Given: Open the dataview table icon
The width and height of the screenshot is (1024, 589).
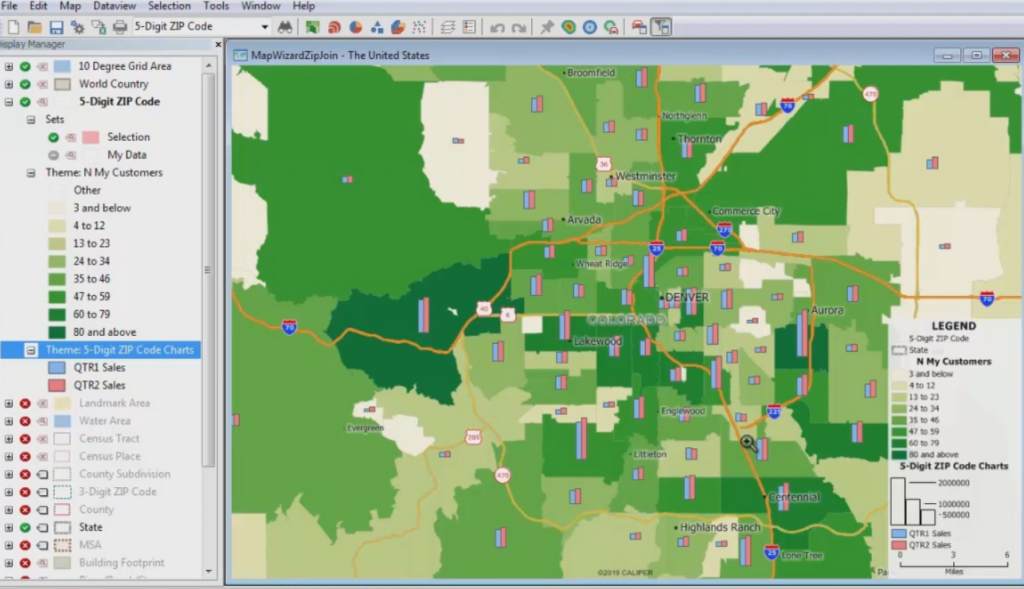Looking at the screenshot, I should pos(469,27).
